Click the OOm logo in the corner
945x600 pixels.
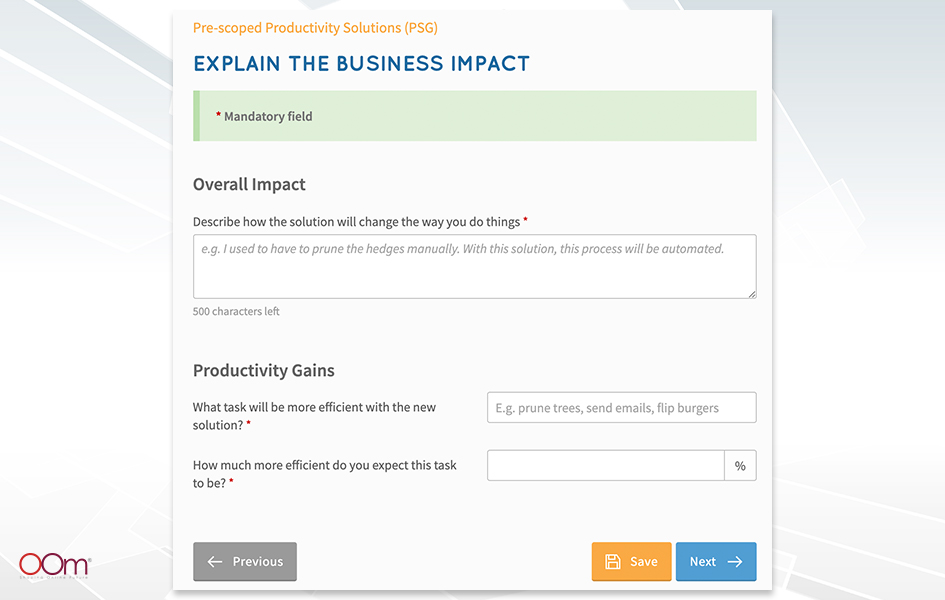pos(55,565)
